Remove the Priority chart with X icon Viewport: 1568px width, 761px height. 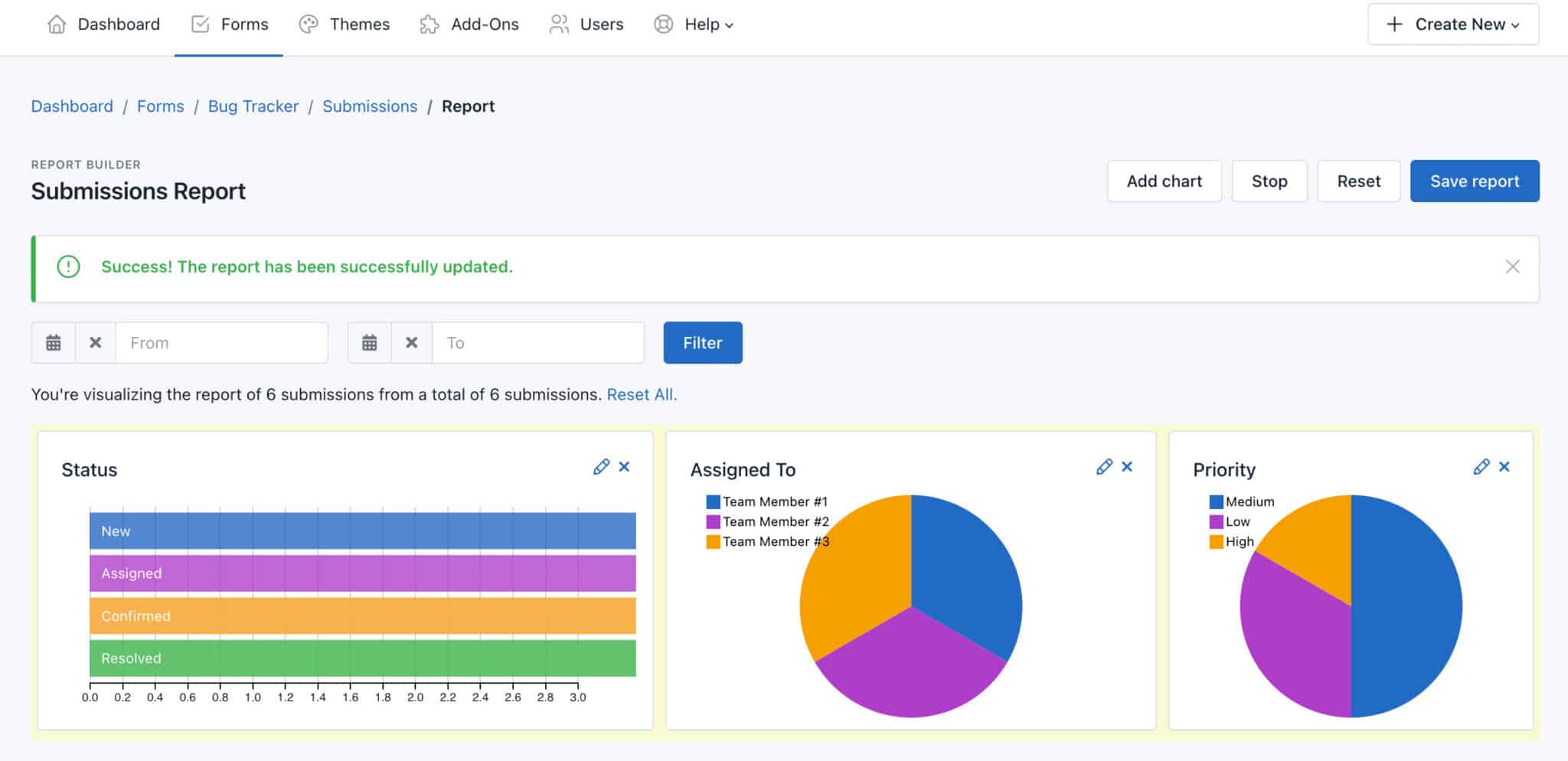pos(1504,467)
